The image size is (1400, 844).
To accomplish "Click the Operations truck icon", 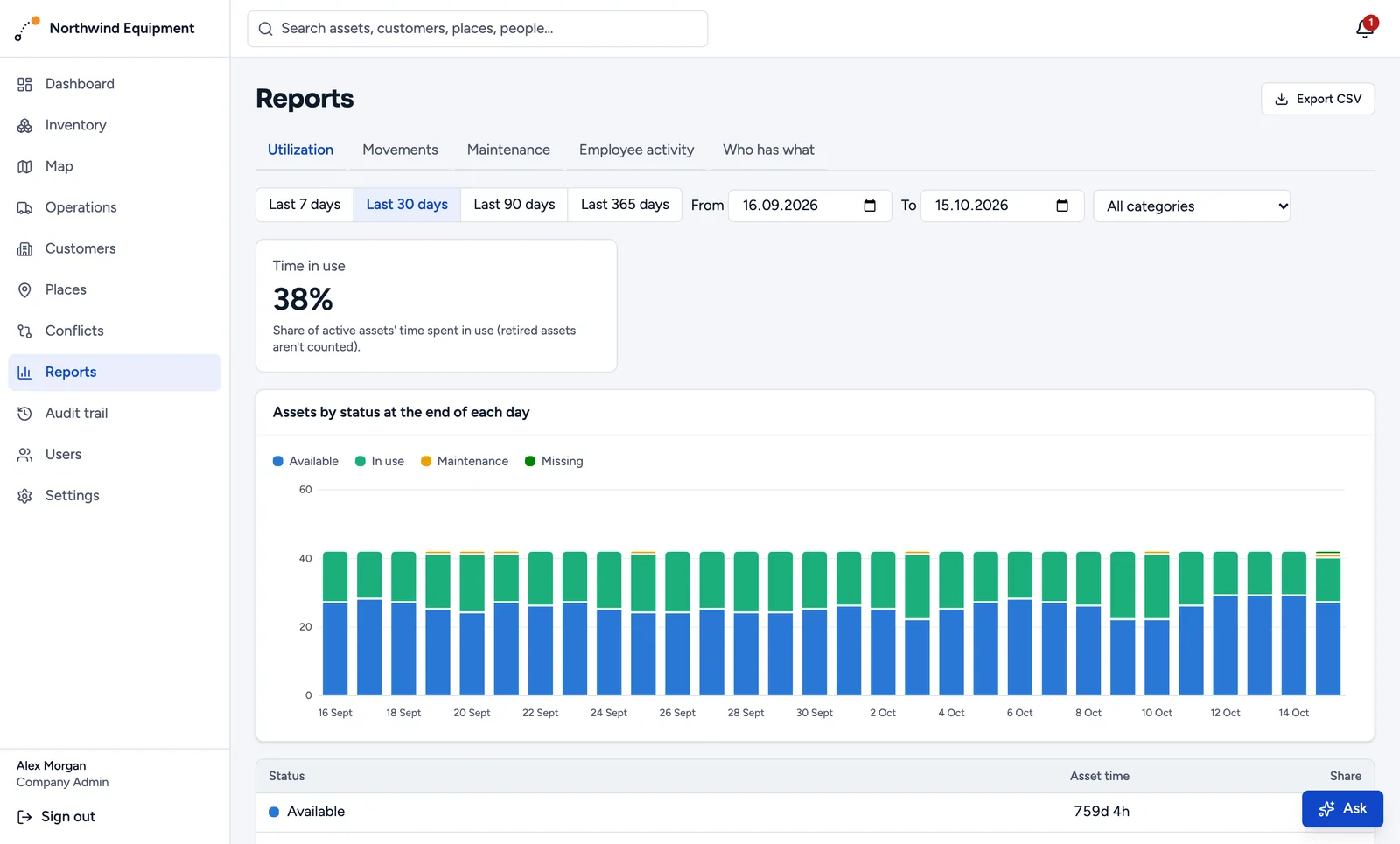I will 24,207.
